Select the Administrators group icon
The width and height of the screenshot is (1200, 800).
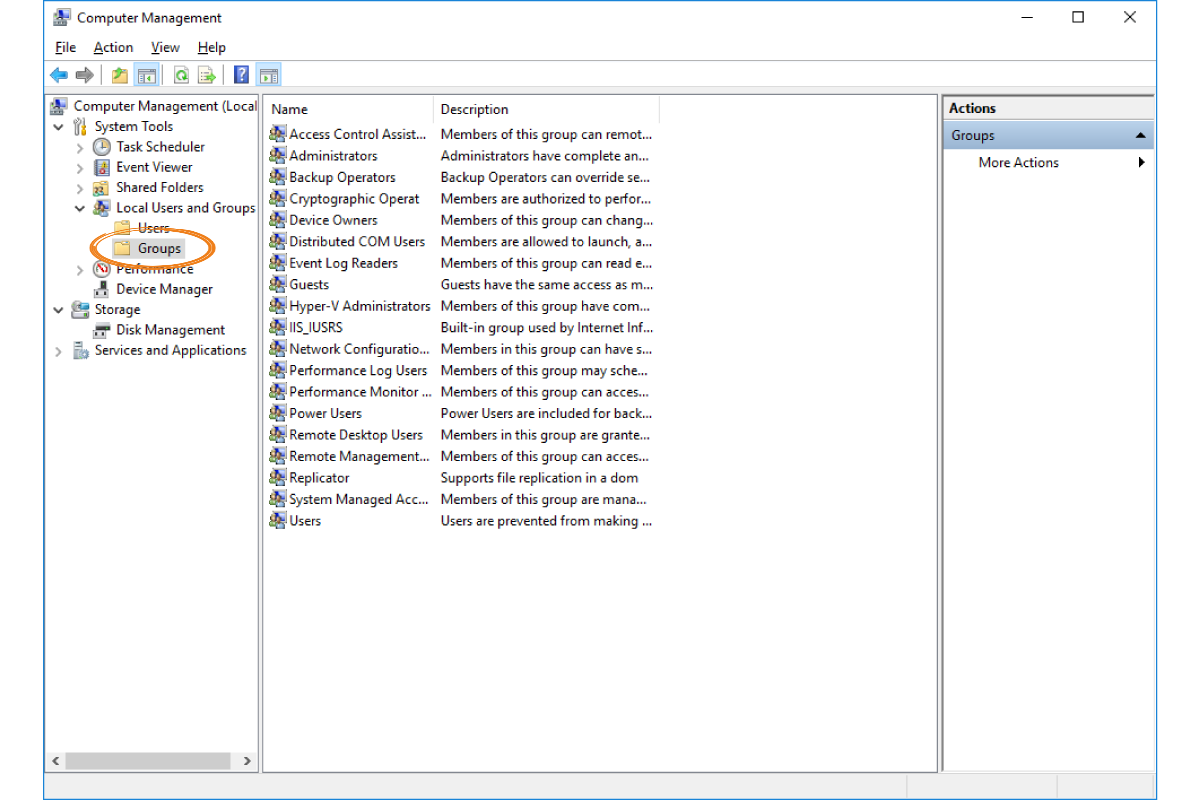click(278, 156)
